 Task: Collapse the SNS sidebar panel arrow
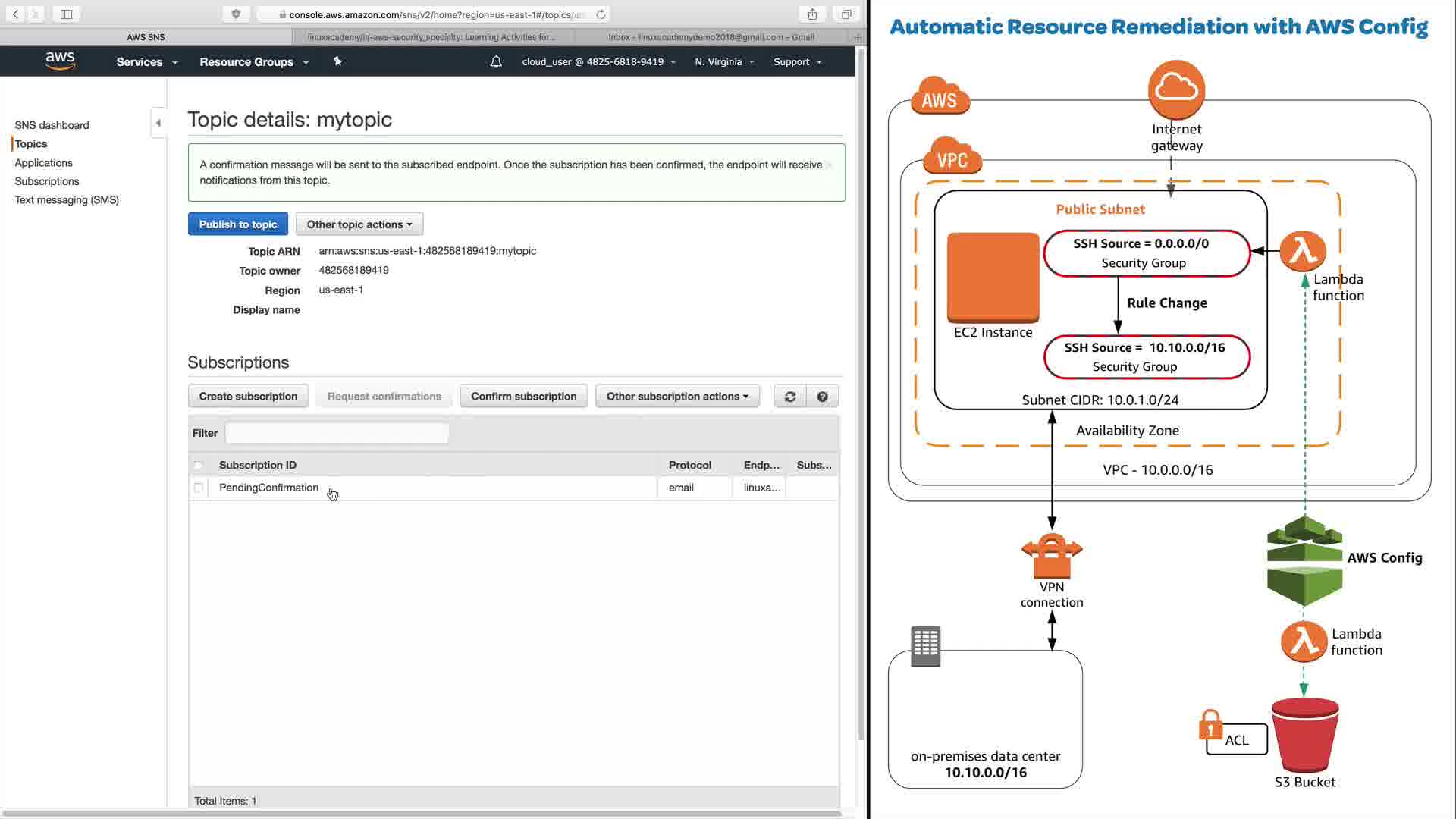[158, 123]
